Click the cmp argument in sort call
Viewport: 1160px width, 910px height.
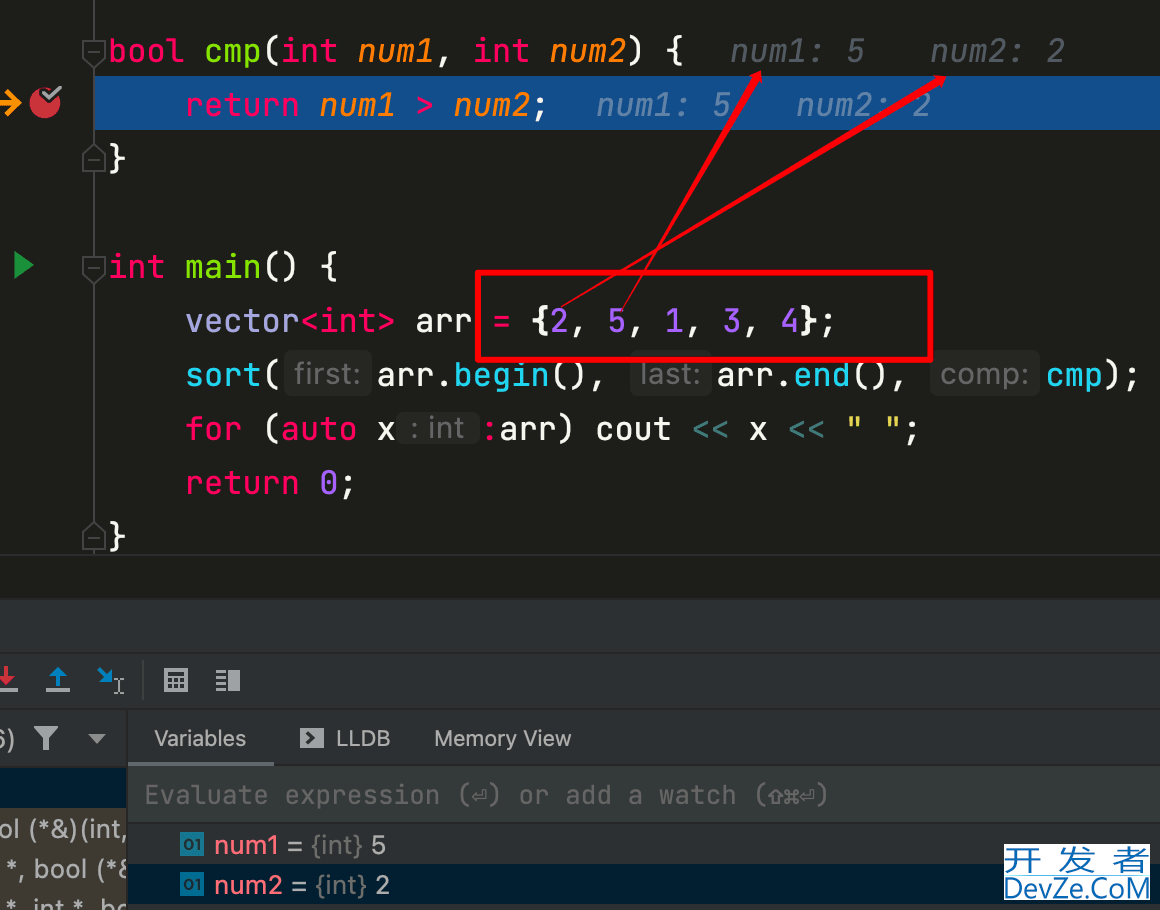(x=1074, y=375)
